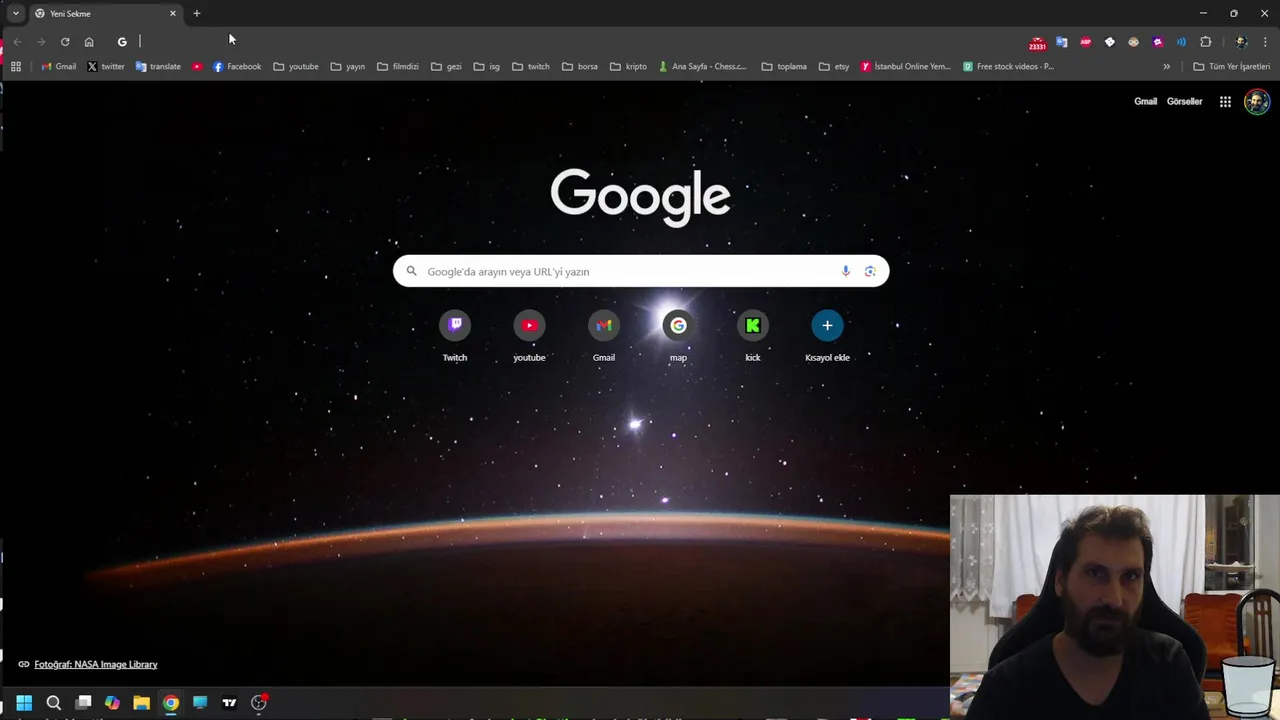Add a shortcut with Kısayol ekle

point(827,336)
